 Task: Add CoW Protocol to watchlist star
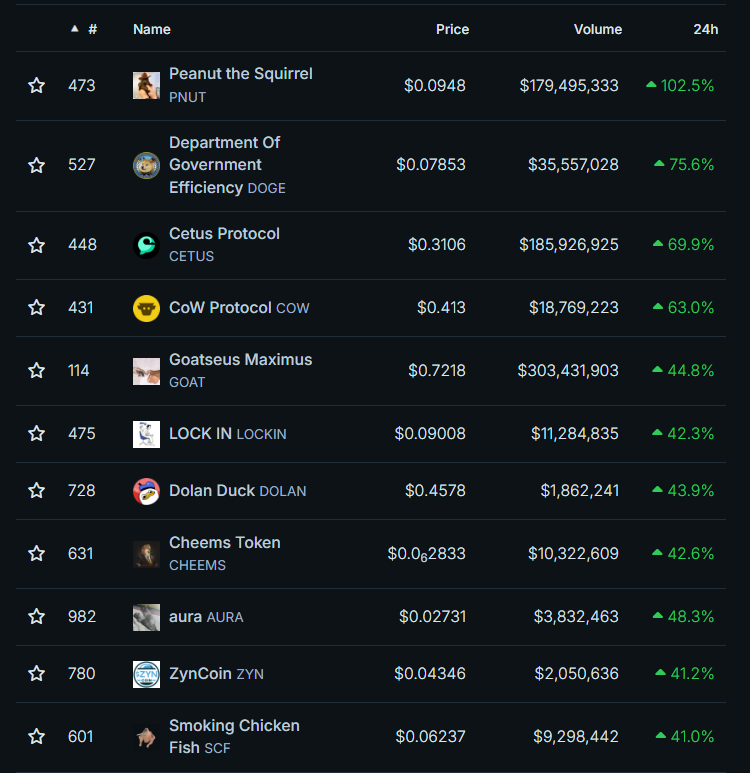[36, 308]
